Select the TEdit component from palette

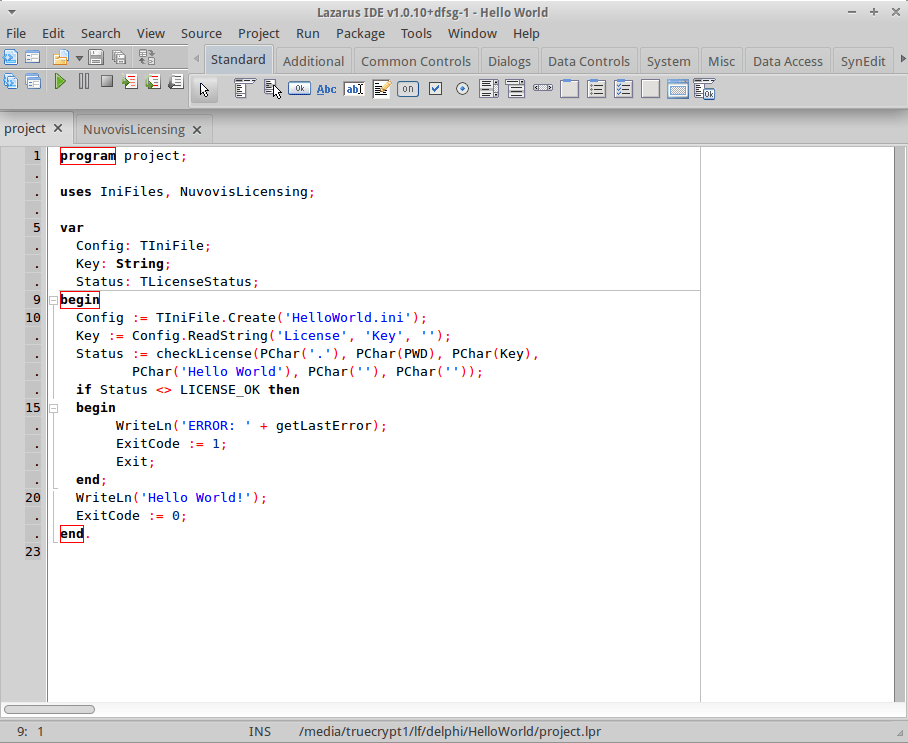coord(353,89)
